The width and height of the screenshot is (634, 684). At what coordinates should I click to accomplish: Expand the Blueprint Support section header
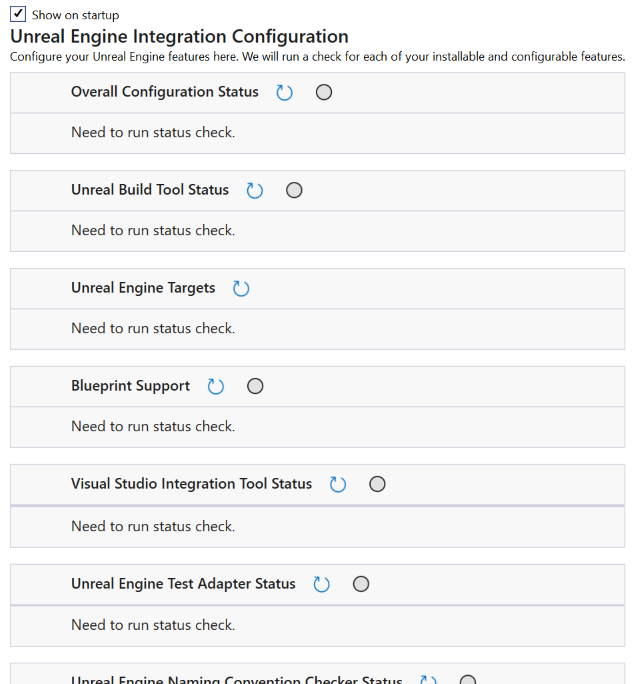317,386
